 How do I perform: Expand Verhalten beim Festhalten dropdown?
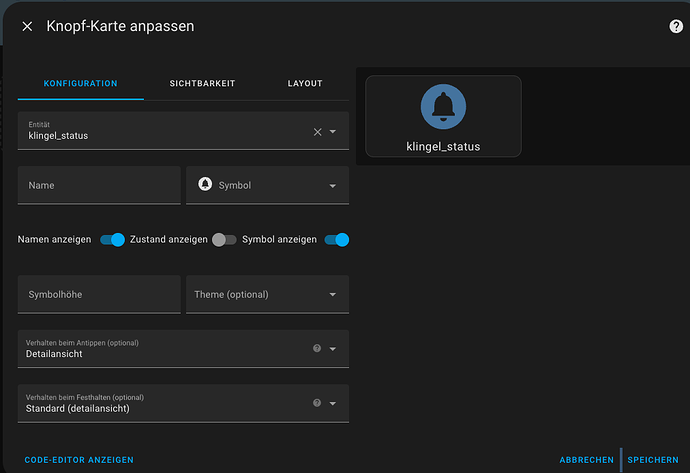(x=333, y=403)
